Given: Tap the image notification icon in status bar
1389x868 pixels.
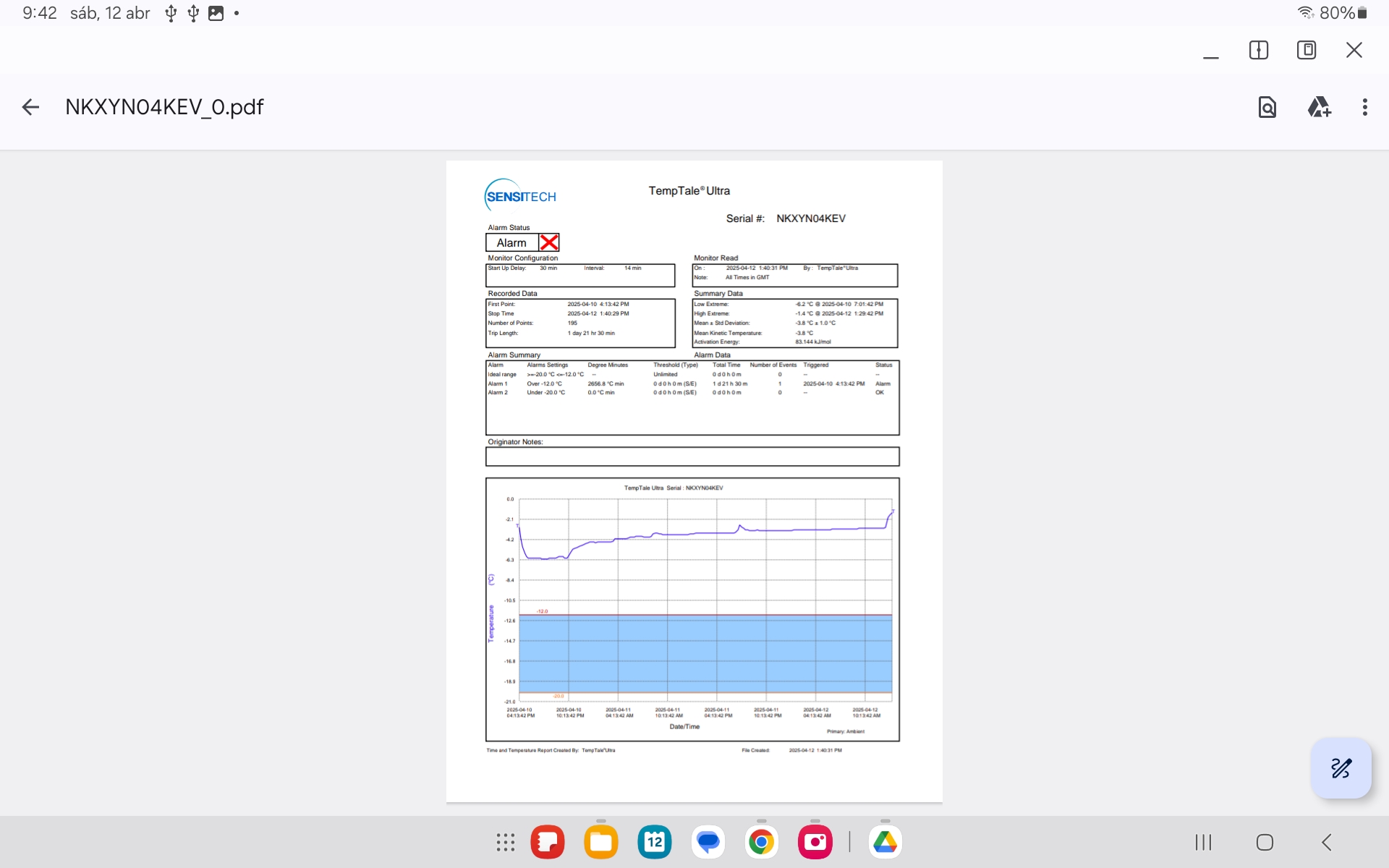Looking at the screenshot, I should click(x=216, y=13).
